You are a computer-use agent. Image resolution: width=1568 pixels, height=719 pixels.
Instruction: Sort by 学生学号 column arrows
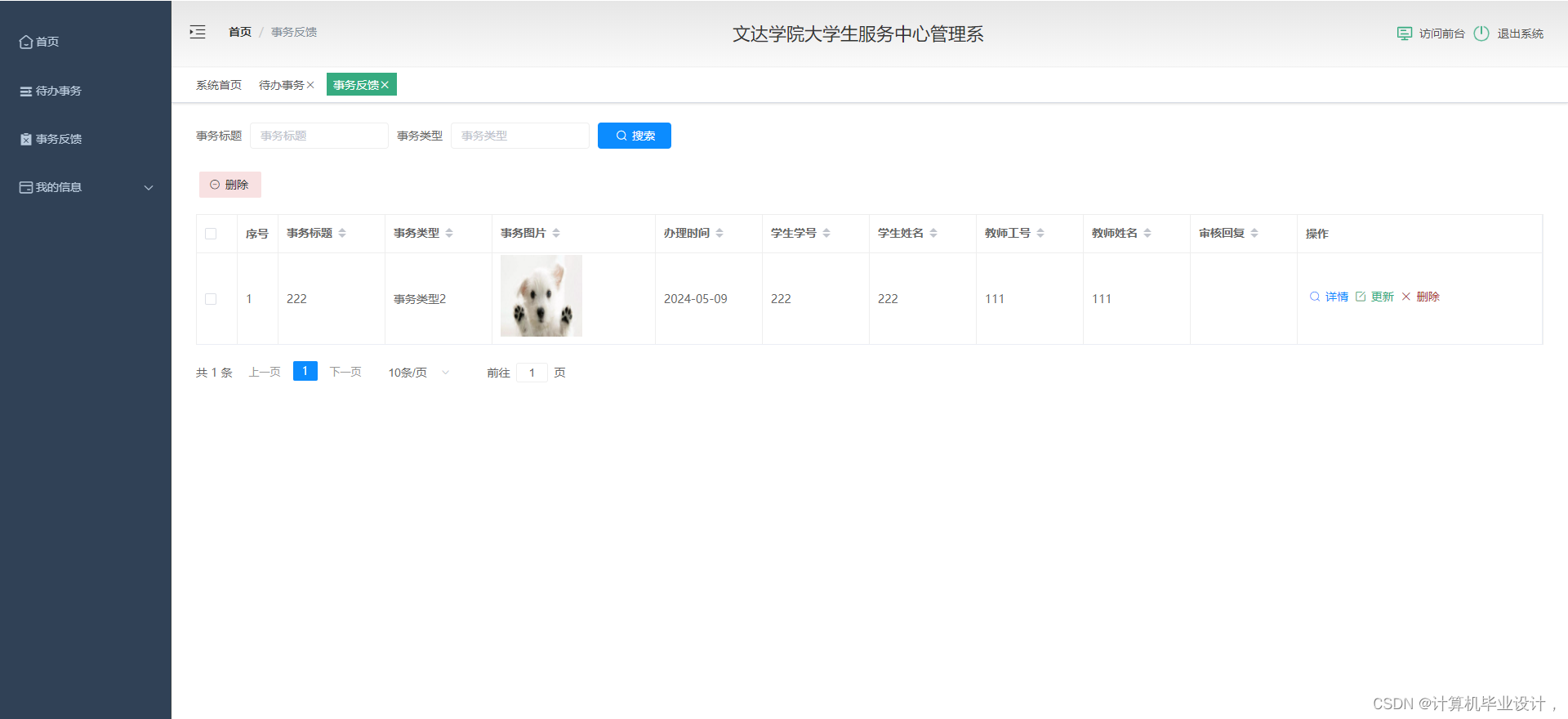[x=826, y=233]
